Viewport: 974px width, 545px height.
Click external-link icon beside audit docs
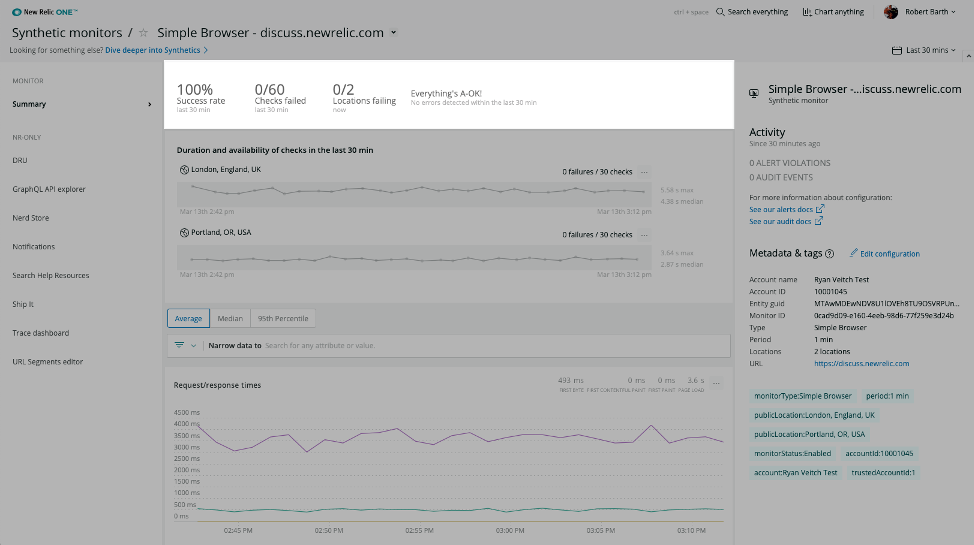click(x=819, y=221)
